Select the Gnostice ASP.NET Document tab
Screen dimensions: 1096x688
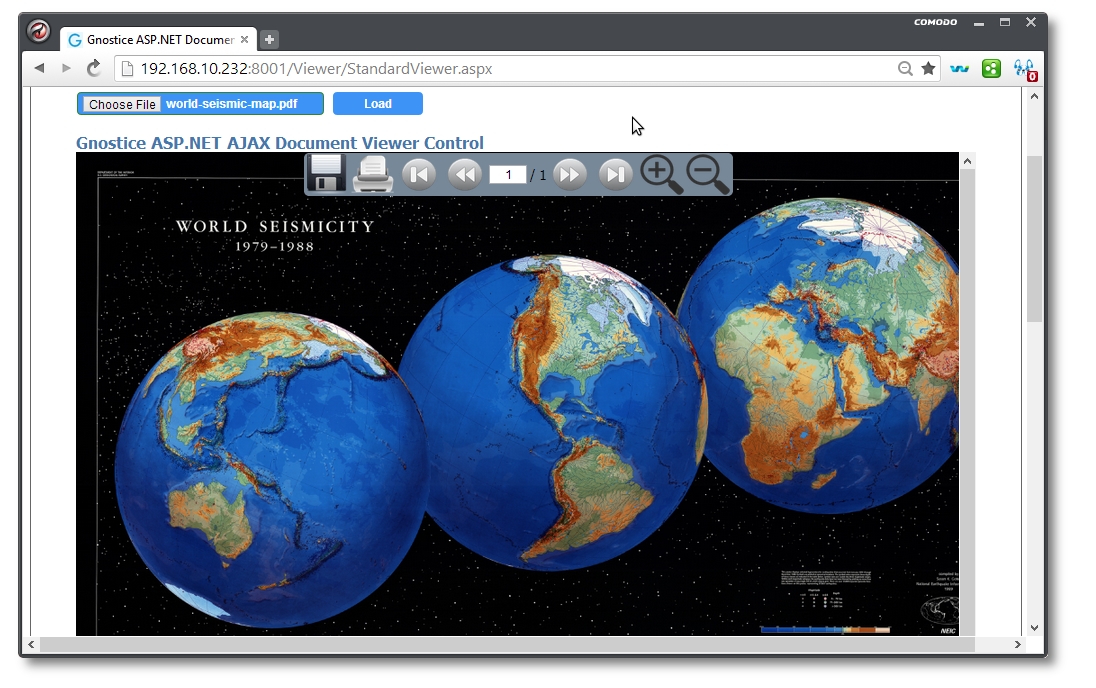[x=159, y=40]
